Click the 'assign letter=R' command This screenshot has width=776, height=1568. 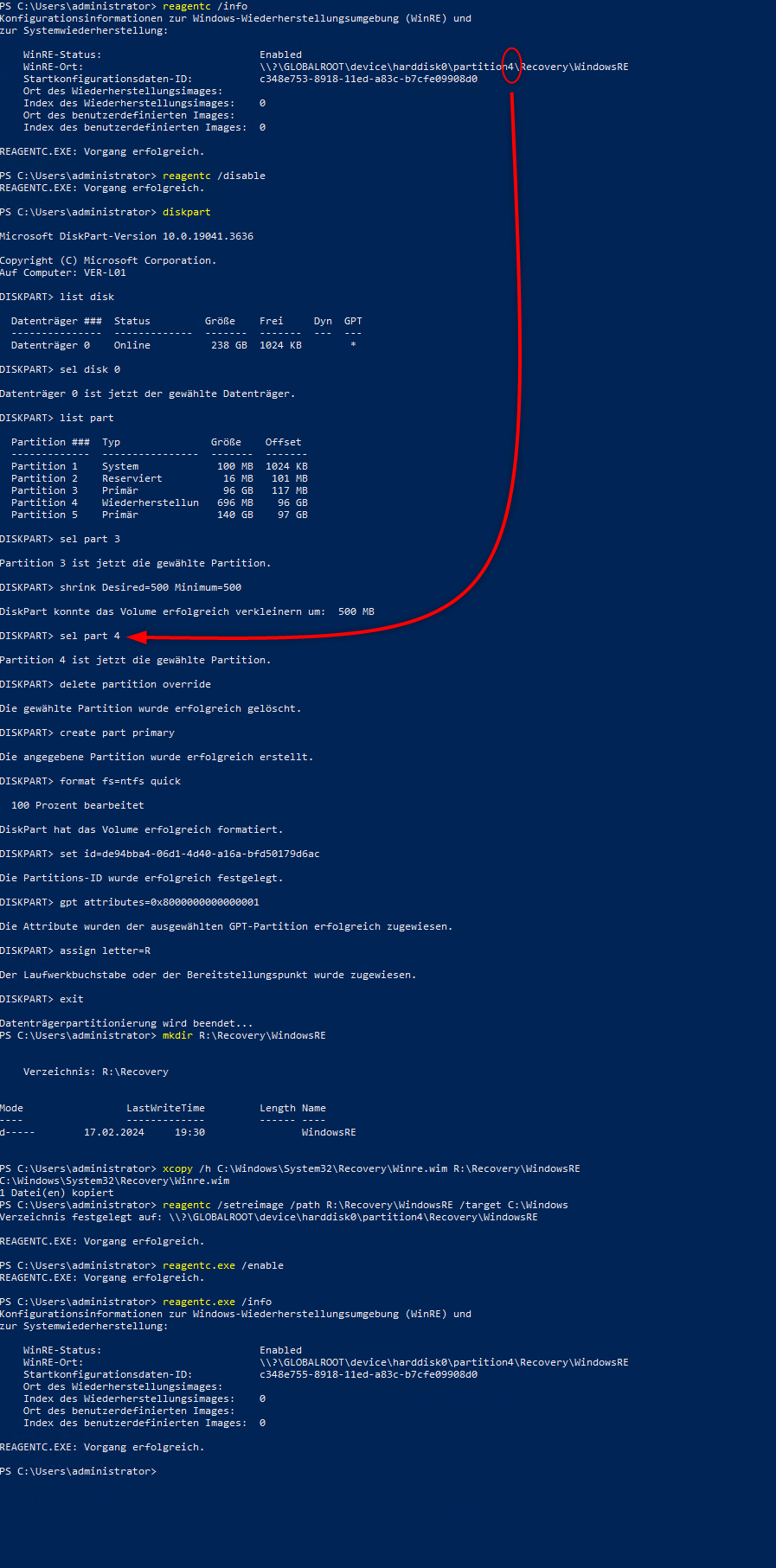[105, 950]
